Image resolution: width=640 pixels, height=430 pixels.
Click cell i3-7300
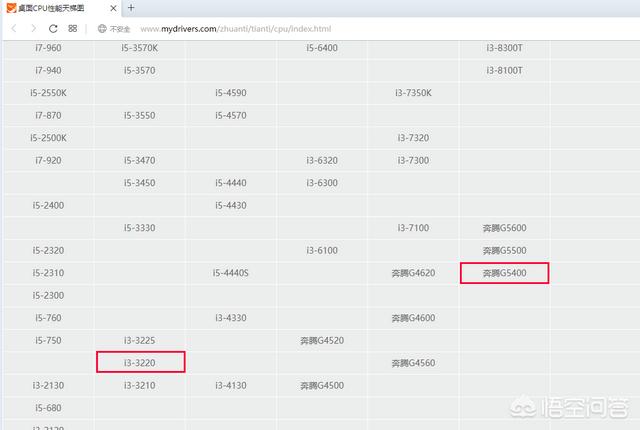pyautogui.click(x=413, y=160)
